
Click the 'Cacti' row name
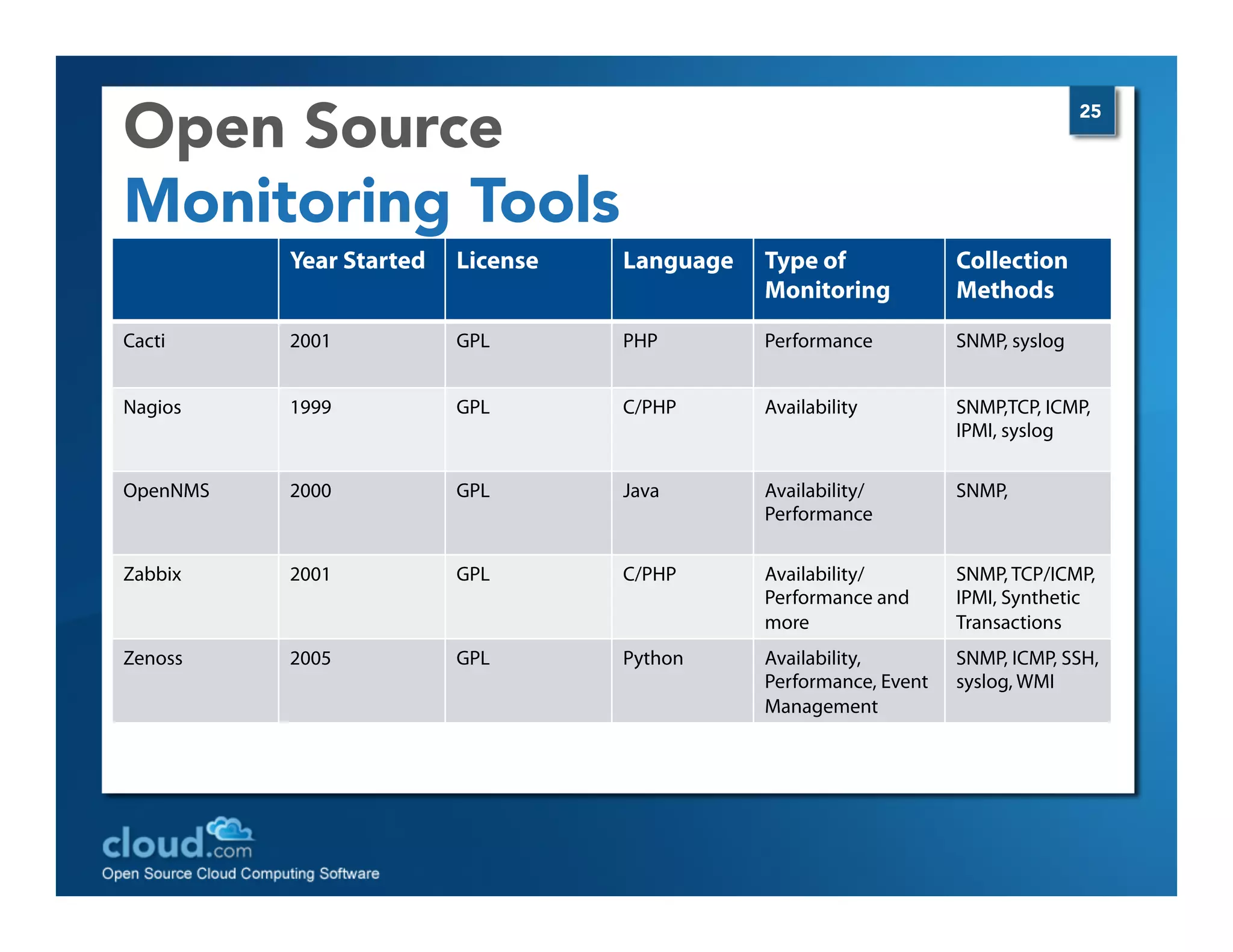tap(144, 341)
